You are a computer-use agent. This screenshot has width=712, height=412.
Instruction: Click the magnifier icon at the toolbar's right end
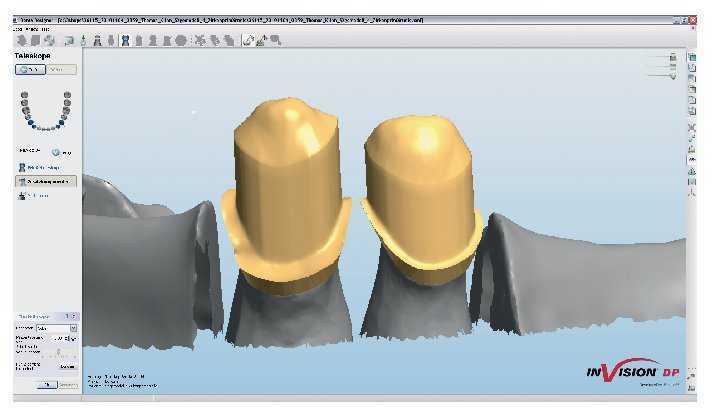(276, 40)
